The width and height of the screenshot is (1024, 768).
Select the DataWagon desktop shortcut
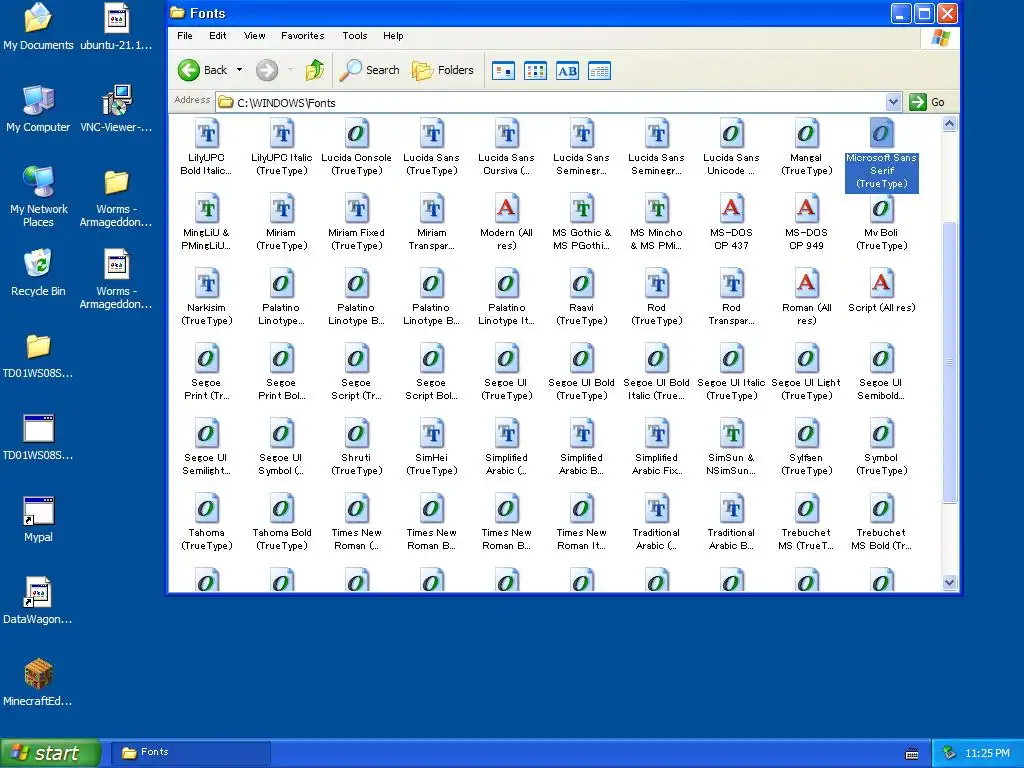click(x=38, y=601)
